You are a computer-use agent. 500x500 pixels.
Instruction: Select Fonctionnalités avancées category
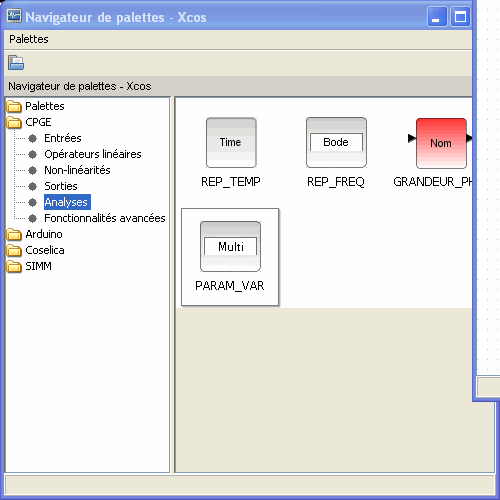(105, 218)
